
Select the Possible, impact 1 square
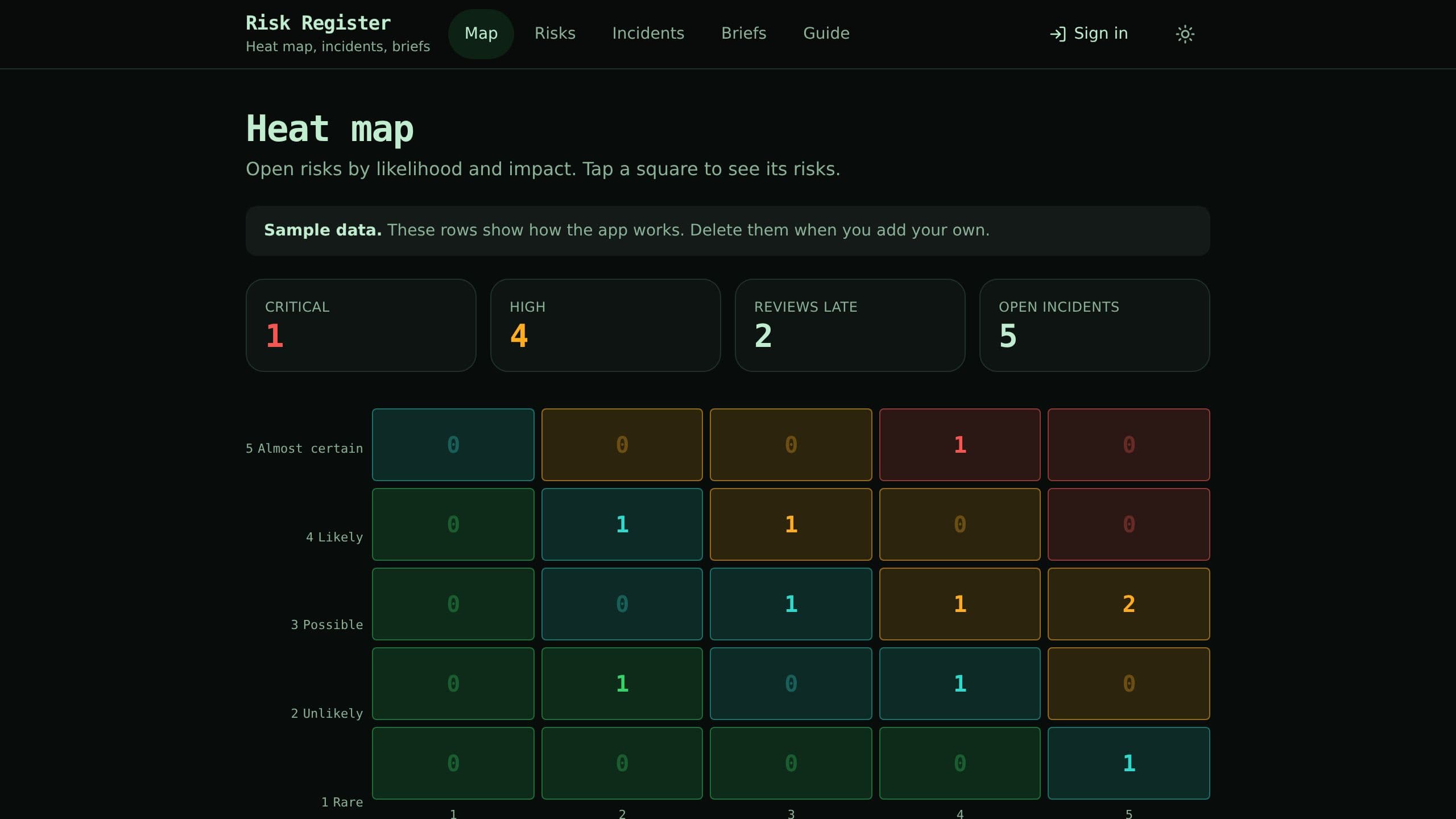453,604
